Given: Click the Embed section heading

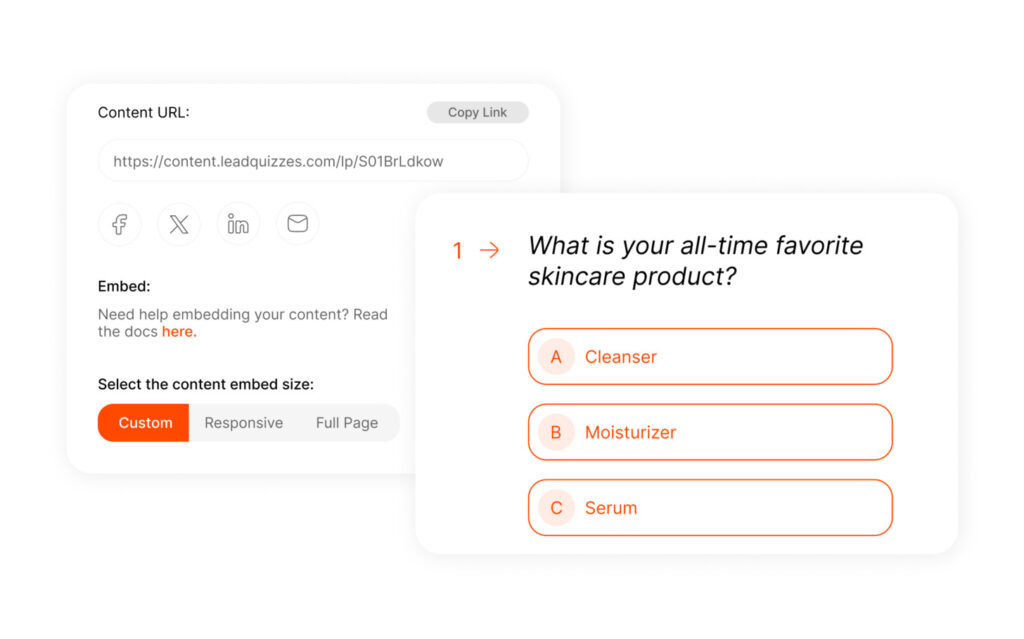Looking at the screenshot, I should point(123,286).
